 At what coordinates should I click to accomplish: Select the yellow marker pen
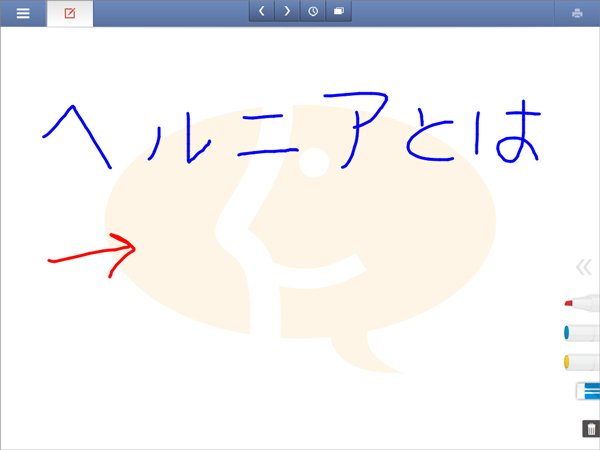(582, 362)
